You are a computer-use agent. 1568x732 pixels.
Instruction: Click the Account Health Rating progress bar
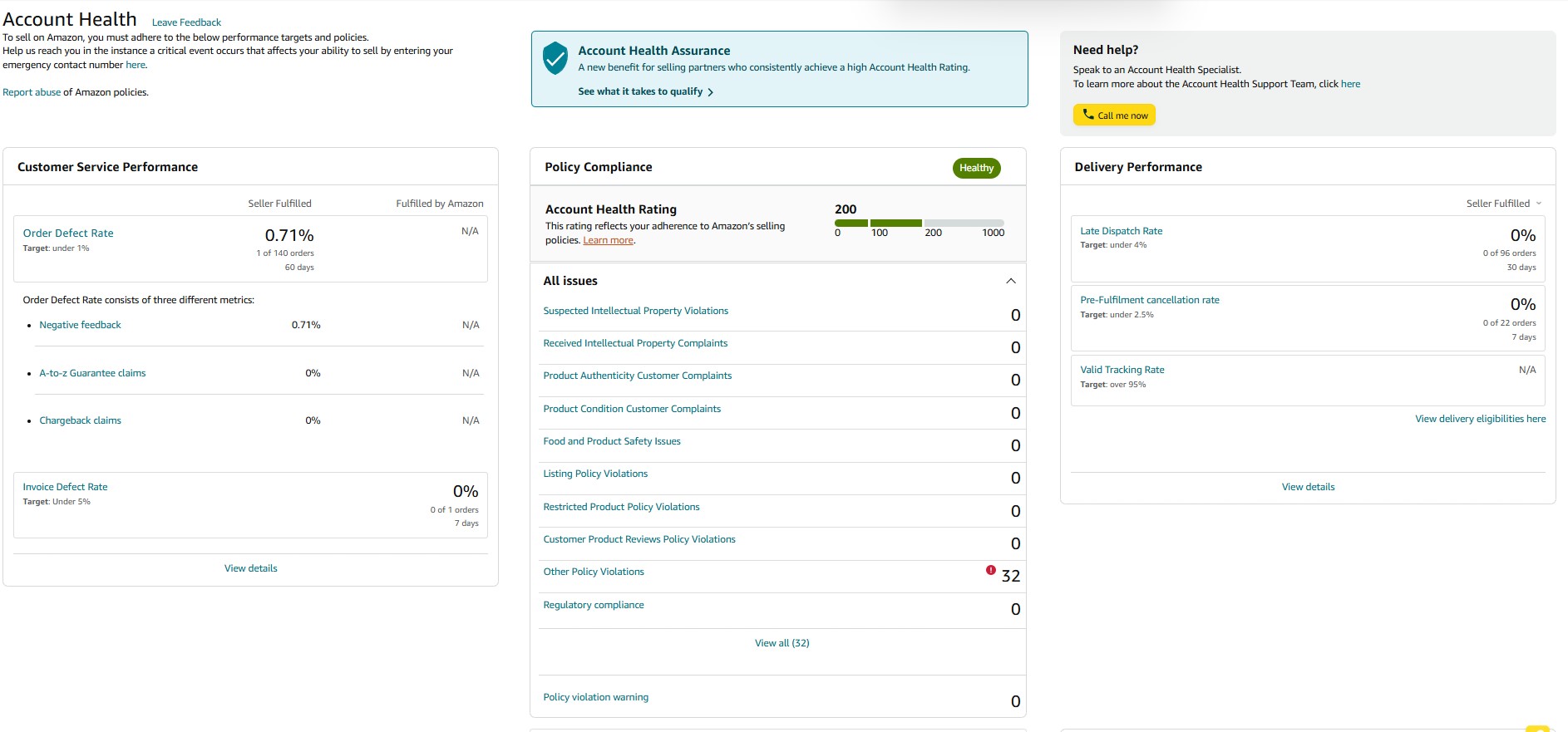919,223
